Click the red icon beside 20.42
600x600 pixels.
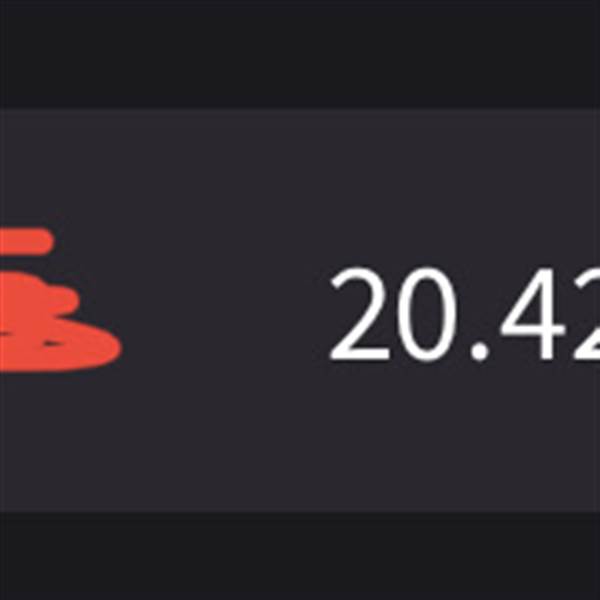point(59,300)
